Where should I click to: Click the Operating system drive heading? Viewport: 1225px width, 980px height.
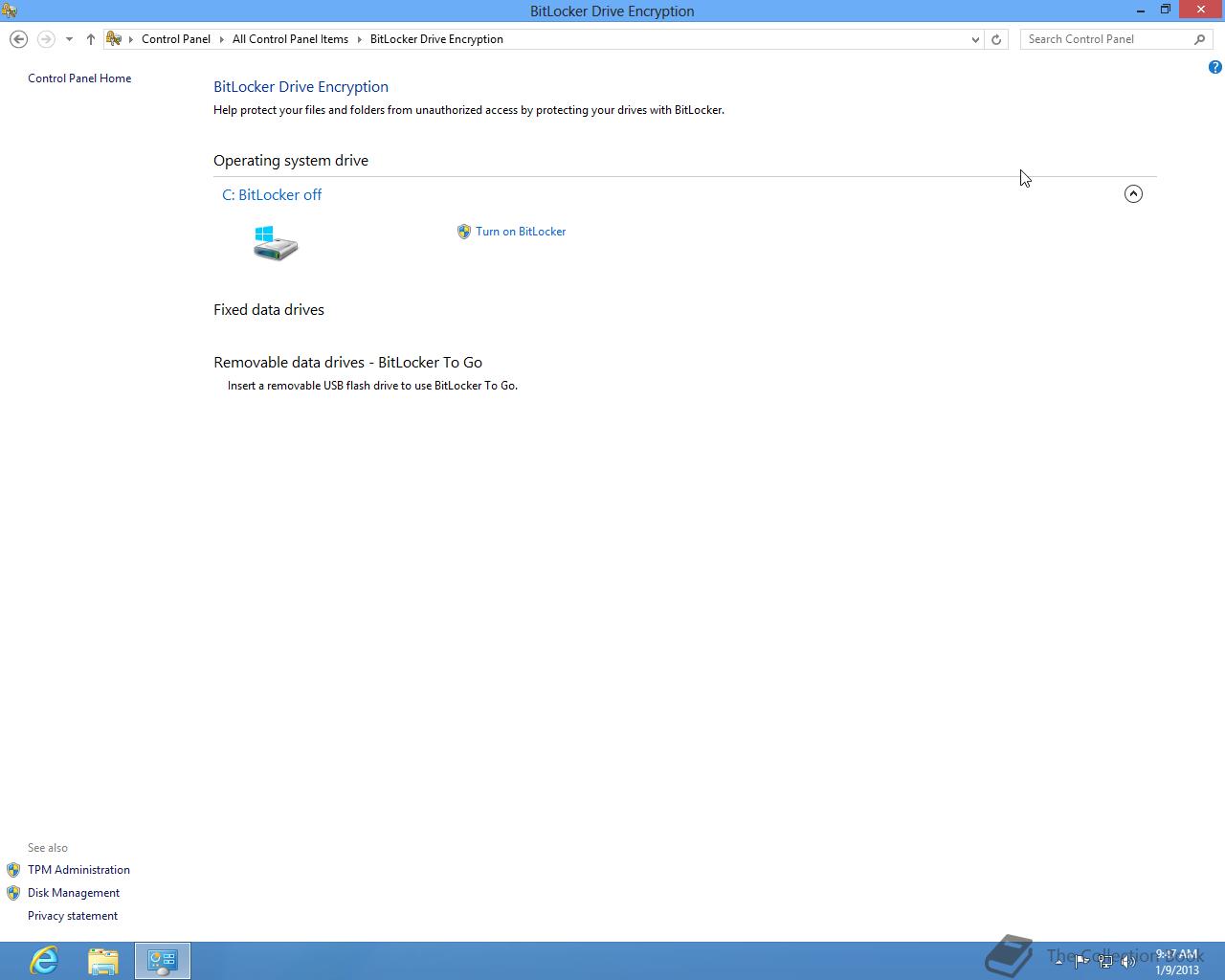(291, 161)
